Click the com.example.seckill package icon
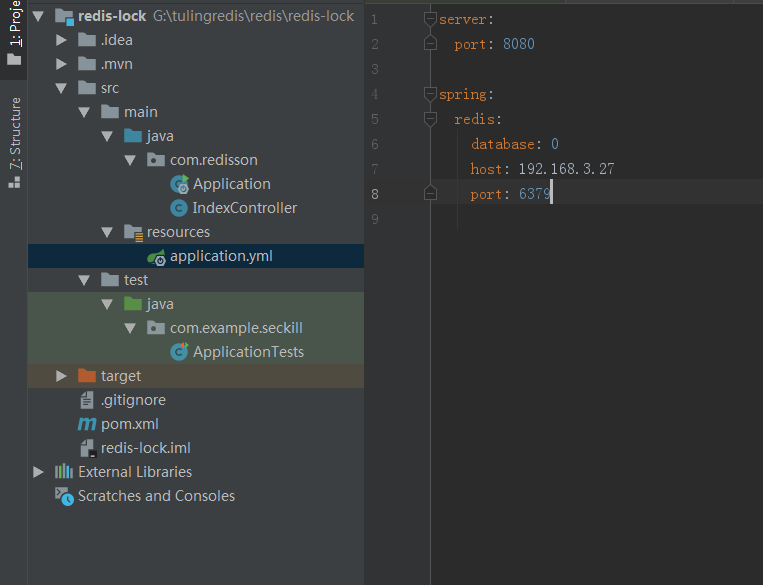Viewport: 763px width, 585px height. (x=156, y=328)
